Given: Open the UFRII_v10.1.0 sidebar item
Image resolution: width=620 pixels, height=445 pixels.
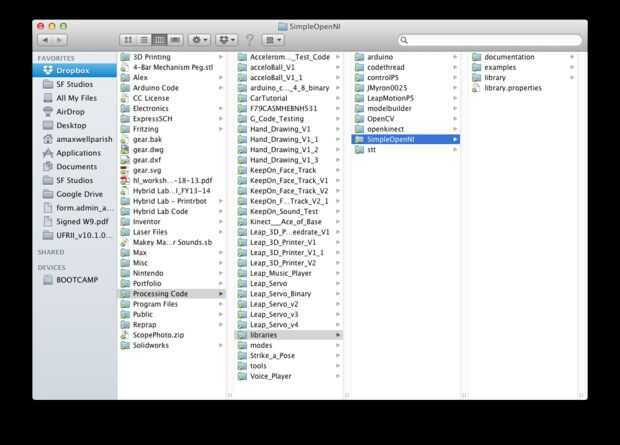Looking at the screenshot, I should [x=75, y=235].
